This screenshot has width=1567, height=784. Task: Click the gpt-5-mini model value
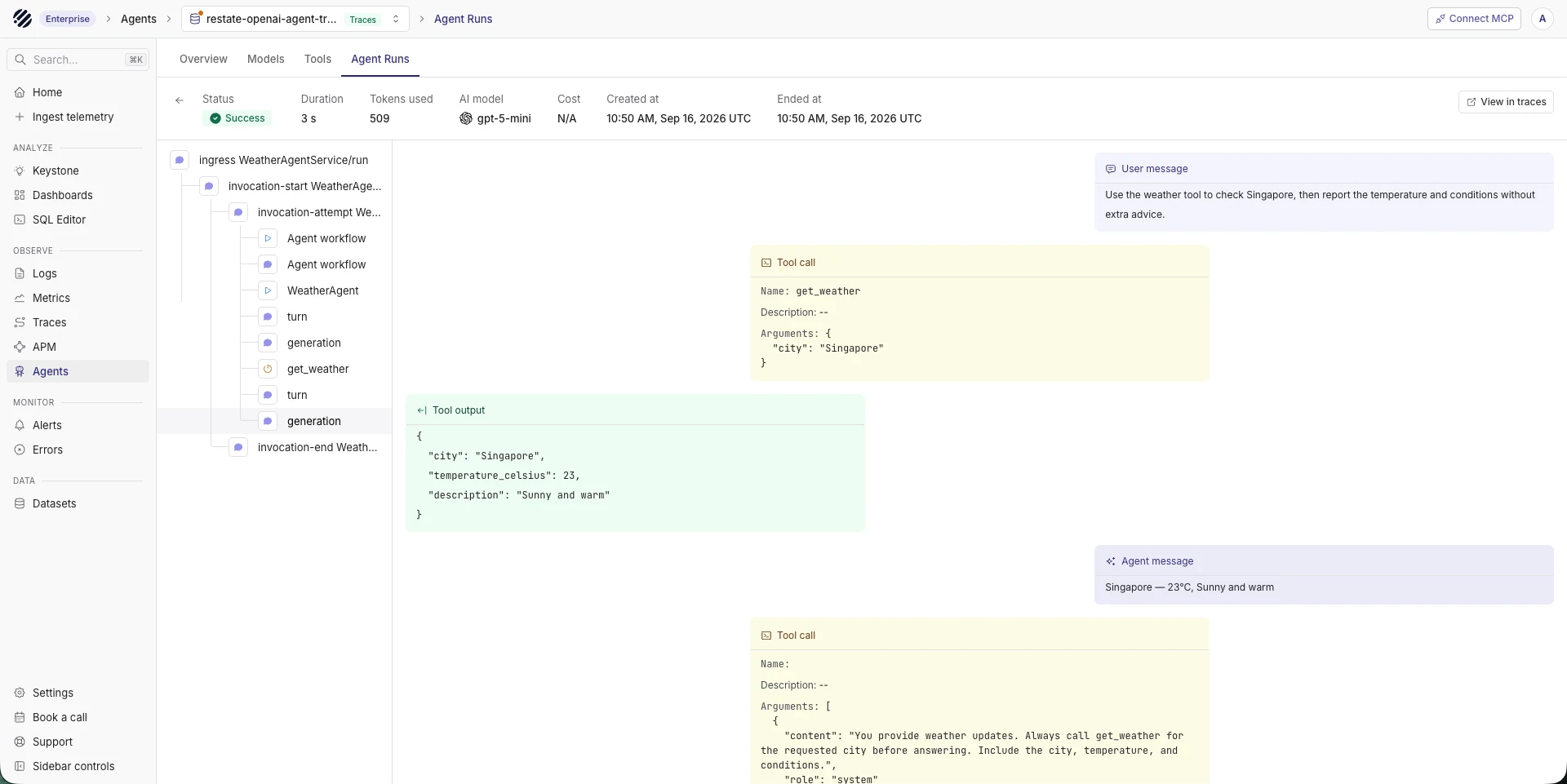coord(495,118)
